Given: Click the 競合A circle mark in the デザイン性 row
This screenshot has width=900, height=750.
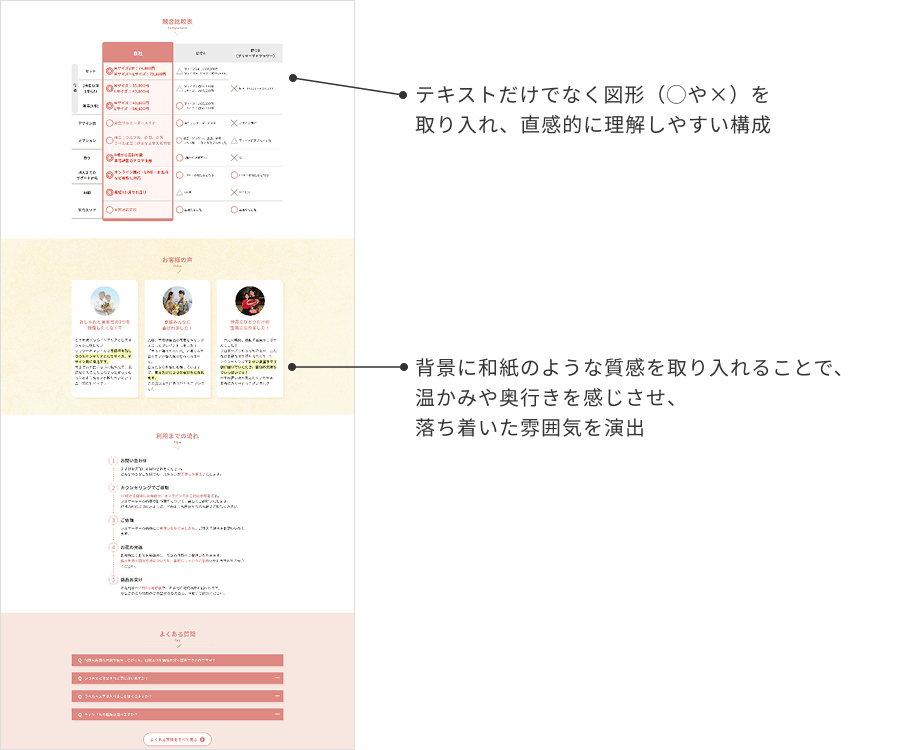Looking at the screenshot, I should click(x=180, y=123).
